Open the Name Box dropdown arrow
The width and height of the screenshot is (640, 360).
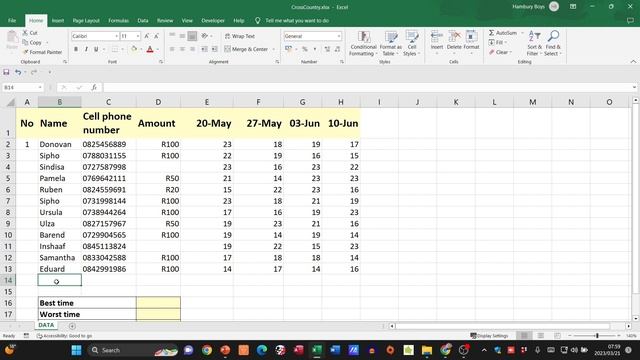tap(40, 87)
